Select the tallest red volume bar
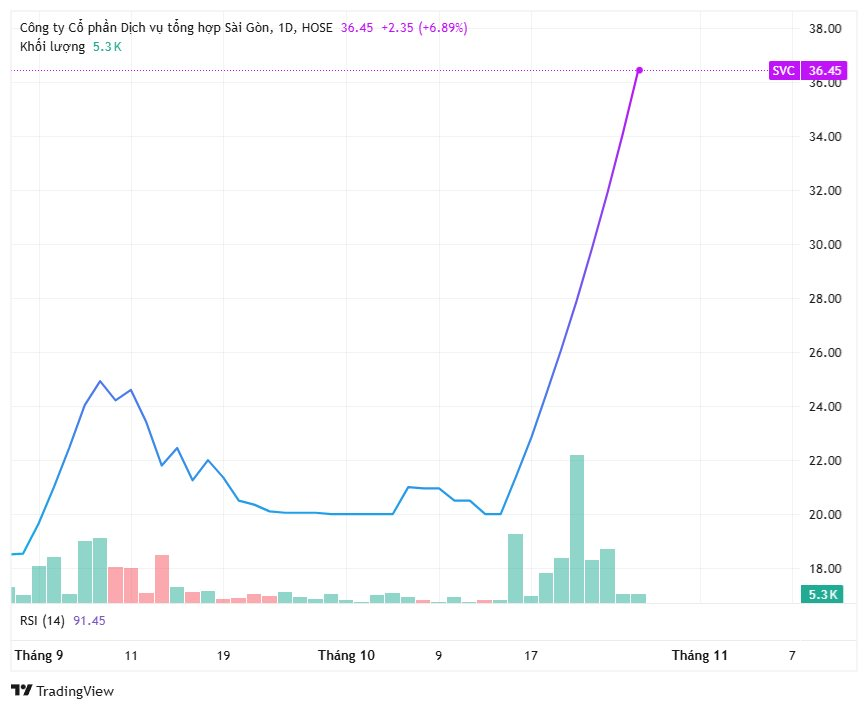868x710 pixels. click(x=162, y=578)
